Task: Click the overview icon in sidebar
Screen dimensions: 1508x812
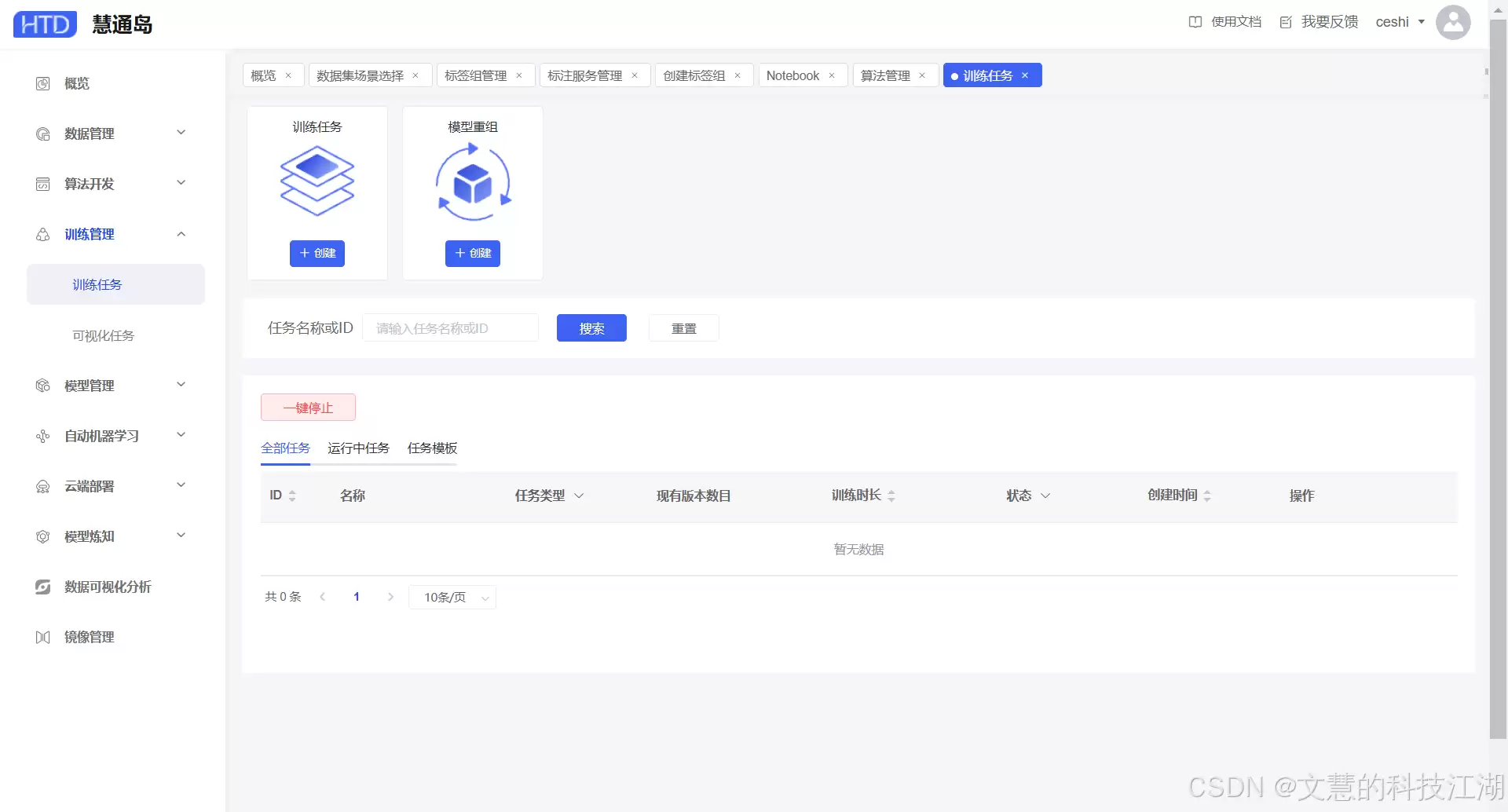Action: click(x=43, y=83)
